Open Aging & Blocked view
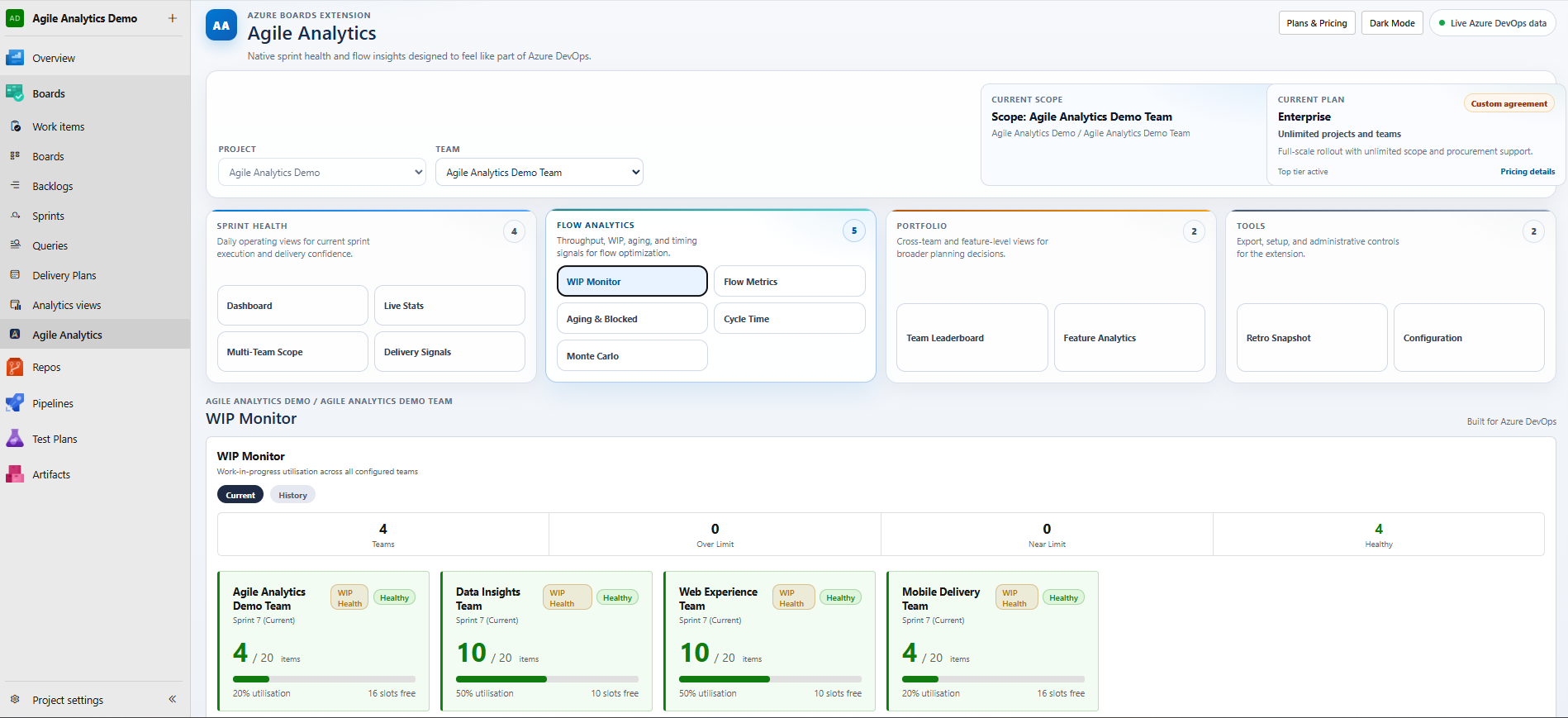Image resolution: width=1568 pixels, height=718 pixels. pos(632,318)
